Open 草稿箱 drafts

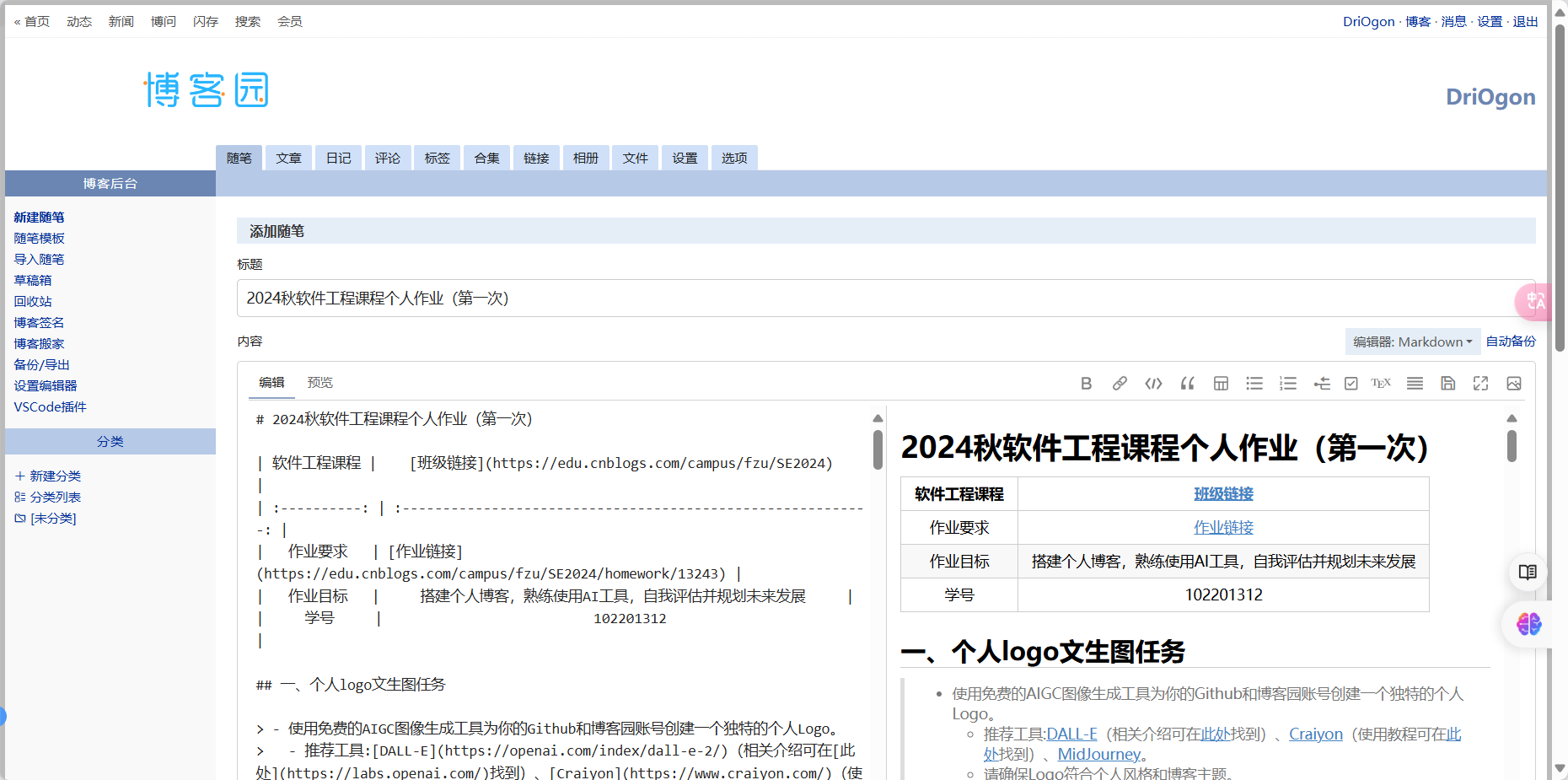pos(33,281)
